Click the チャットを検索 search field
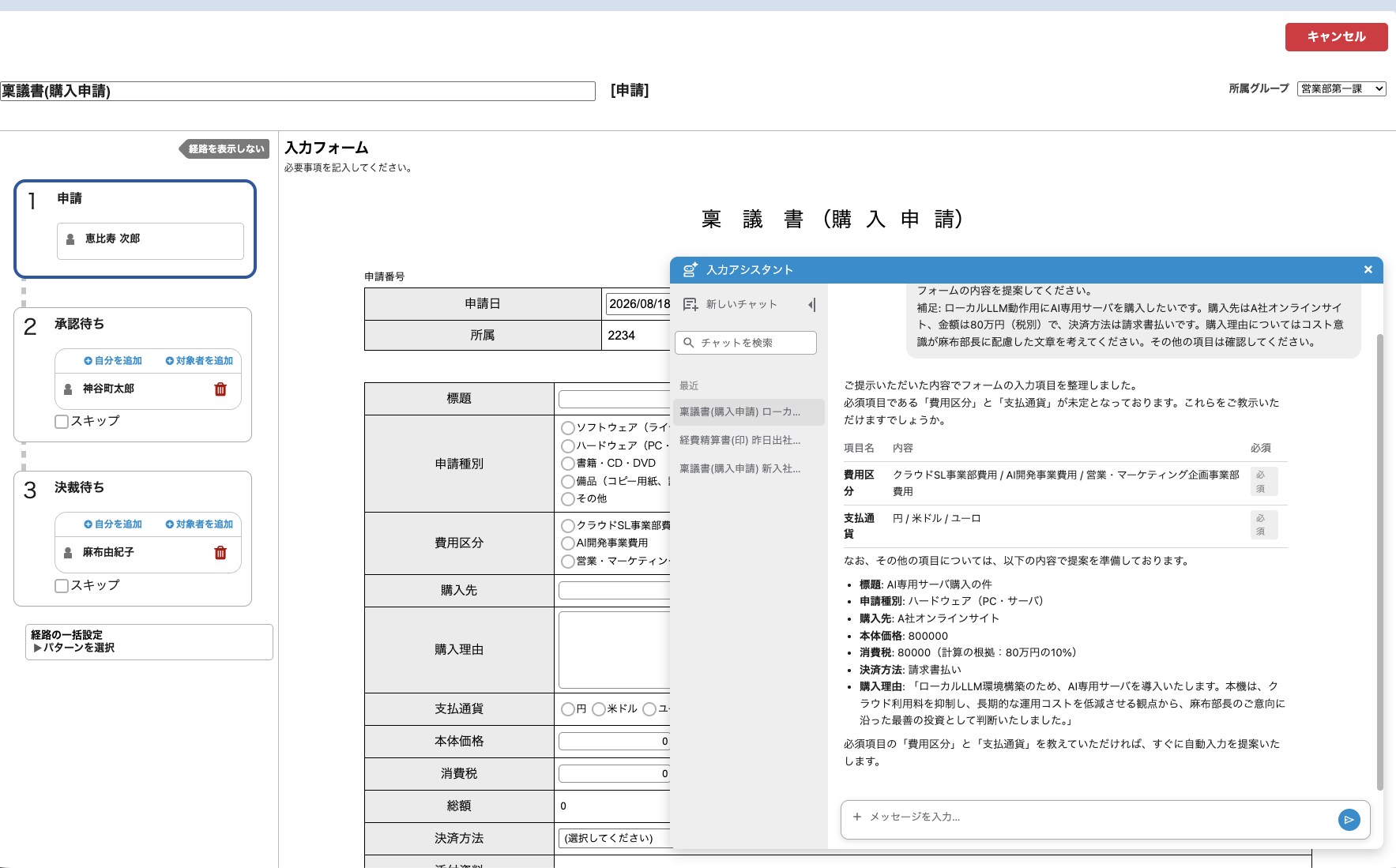 746,343
